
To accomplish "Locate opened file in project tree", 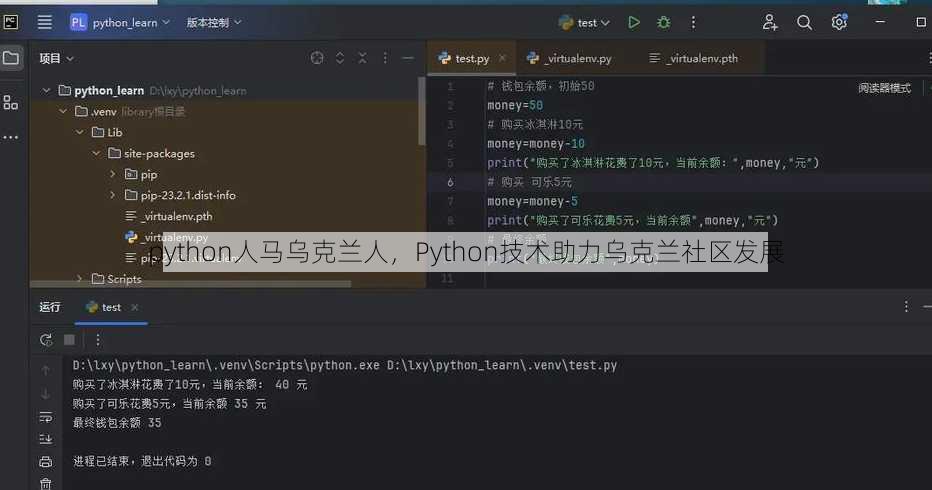I will 317,58.
